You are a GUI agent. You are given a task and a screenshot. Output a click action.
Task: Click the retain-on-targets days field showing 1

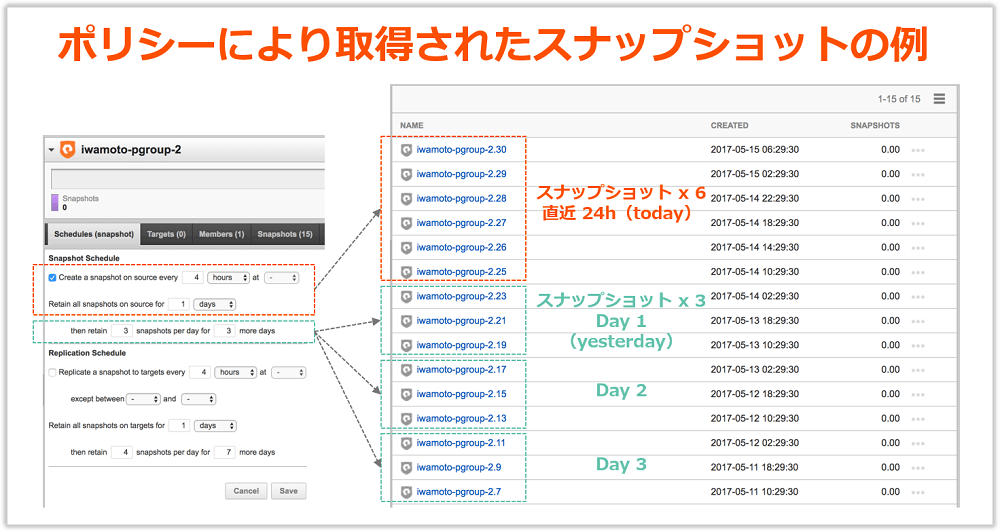[179, 425]
